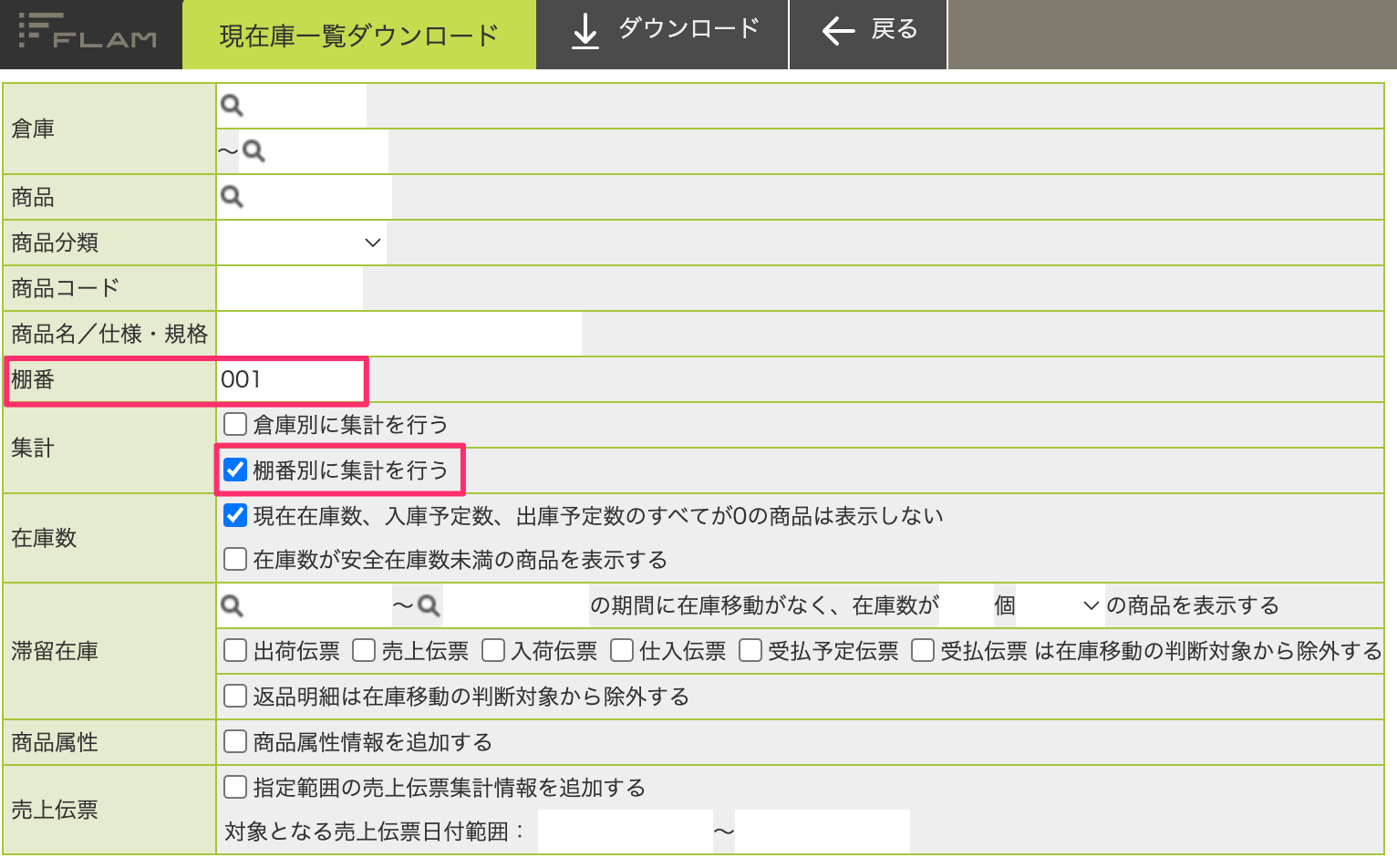Check the 仕入伝票 checkbox

(x=622, y=650)
